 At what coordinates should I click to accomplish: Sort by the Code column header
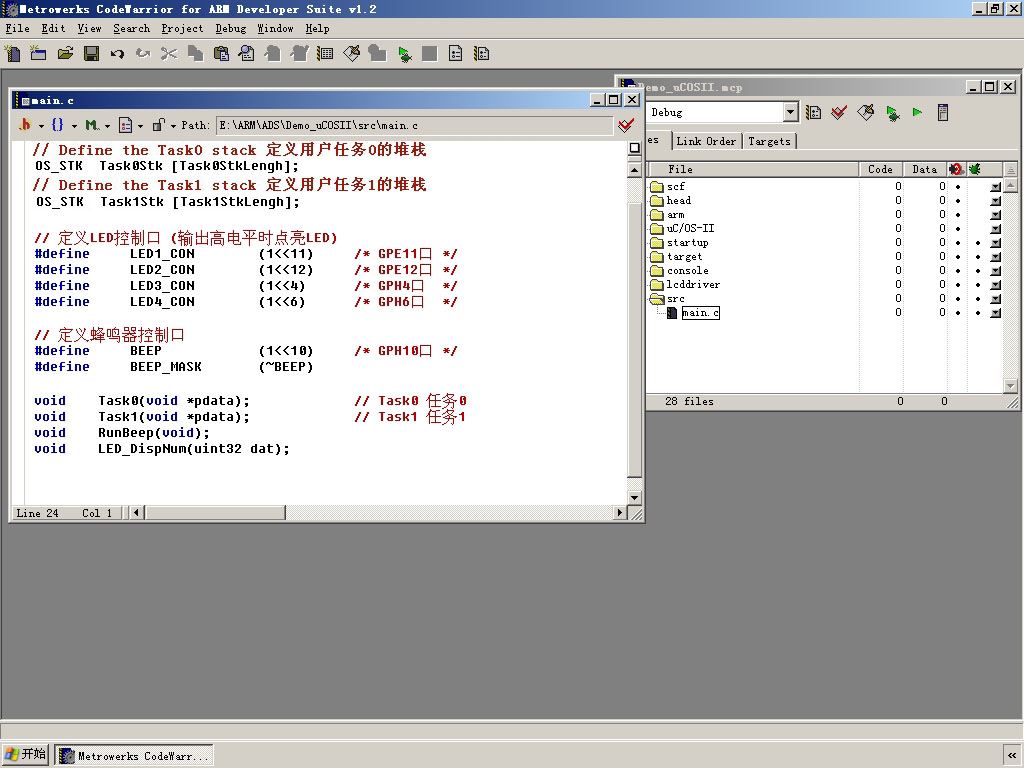coord(880,169)
